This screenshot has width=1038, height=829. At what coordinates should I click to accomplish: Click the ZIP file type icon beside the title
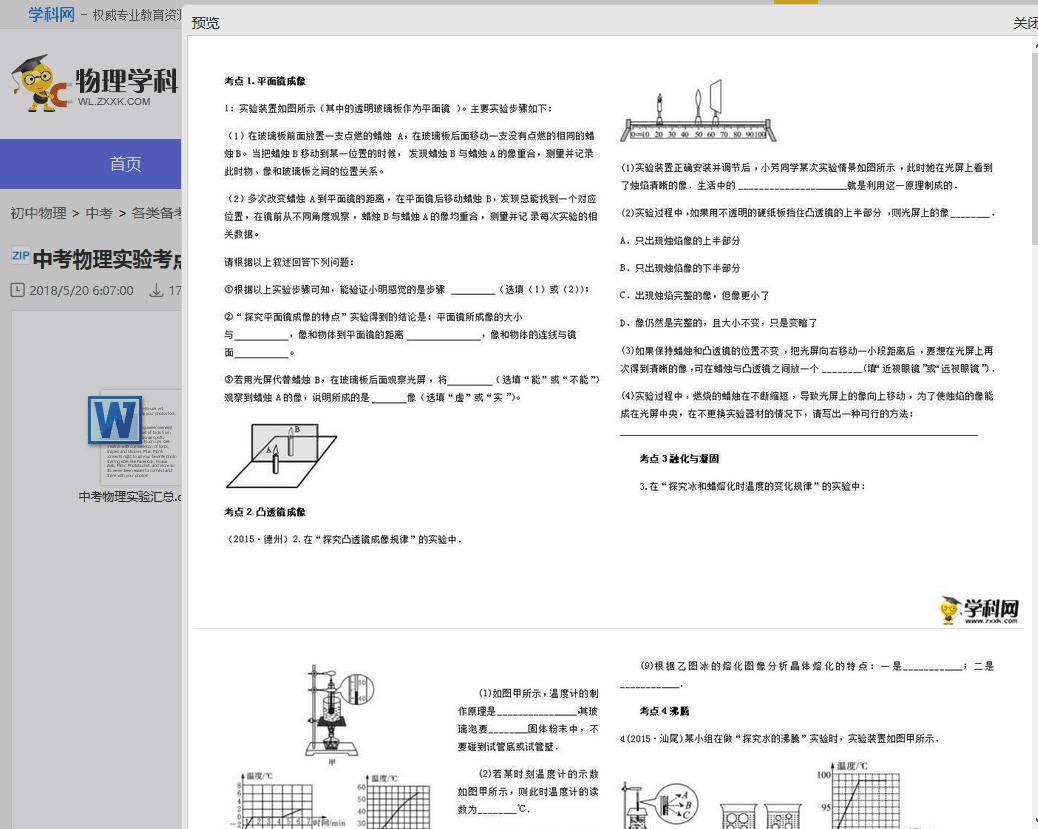click(x=21, y=256)
